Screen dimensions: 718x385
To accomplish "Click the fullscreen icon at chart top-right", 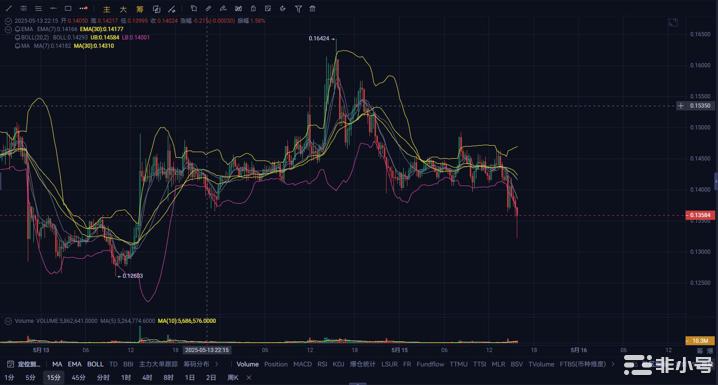I will point(673,22).
